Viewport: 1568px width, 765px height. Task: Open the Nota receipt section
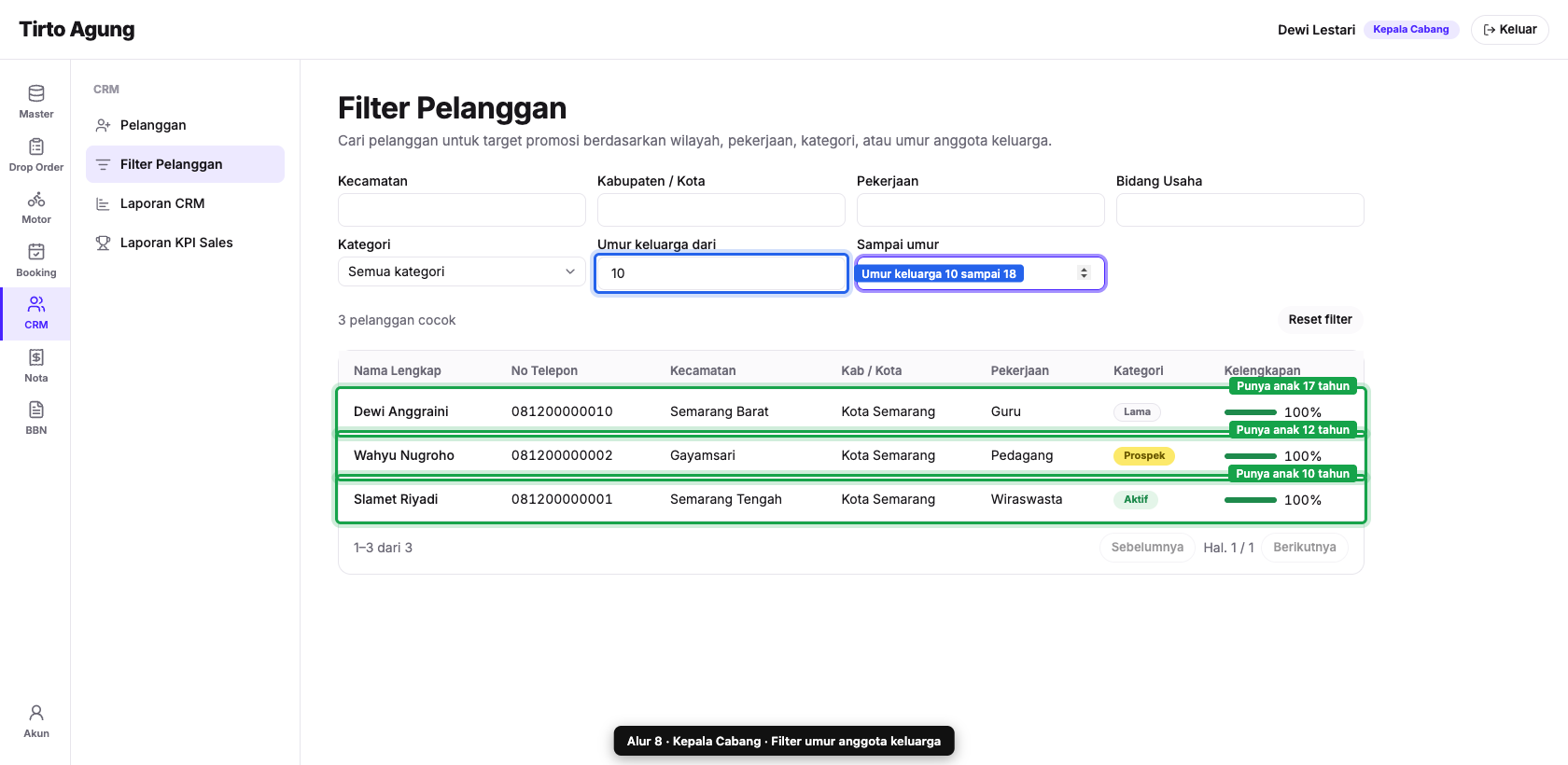coord(35,366)
